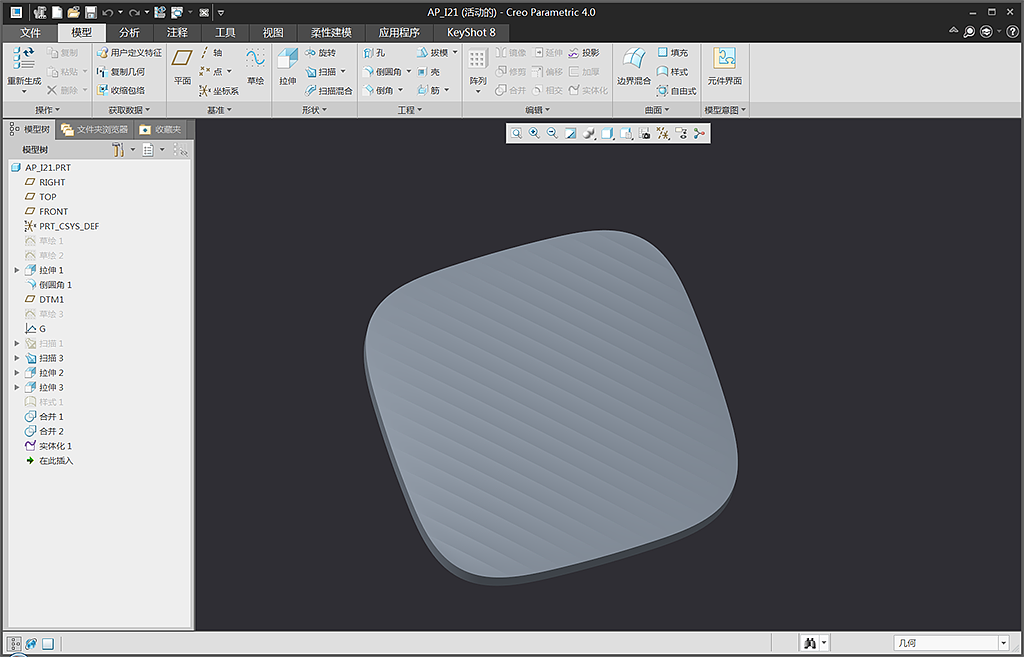Switch to the KeyShot 8 ribbon tab
The height and width of the screenshot is (657, 1024).
coord(471,33)
